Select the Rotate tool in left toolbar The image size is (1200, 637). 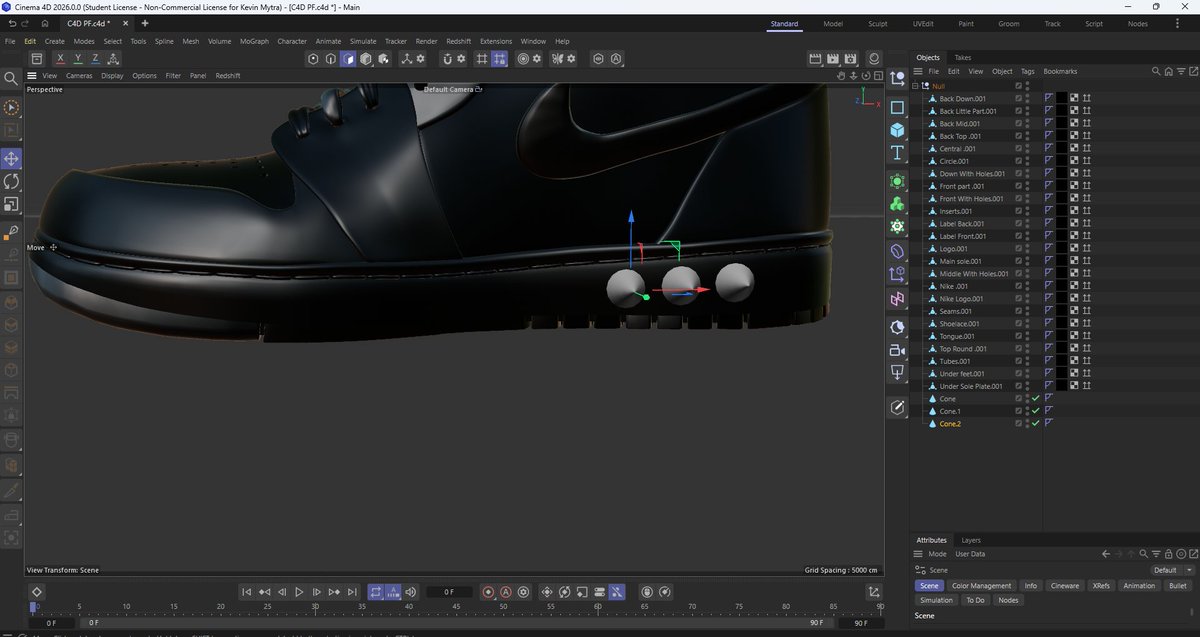click(12, 181)
